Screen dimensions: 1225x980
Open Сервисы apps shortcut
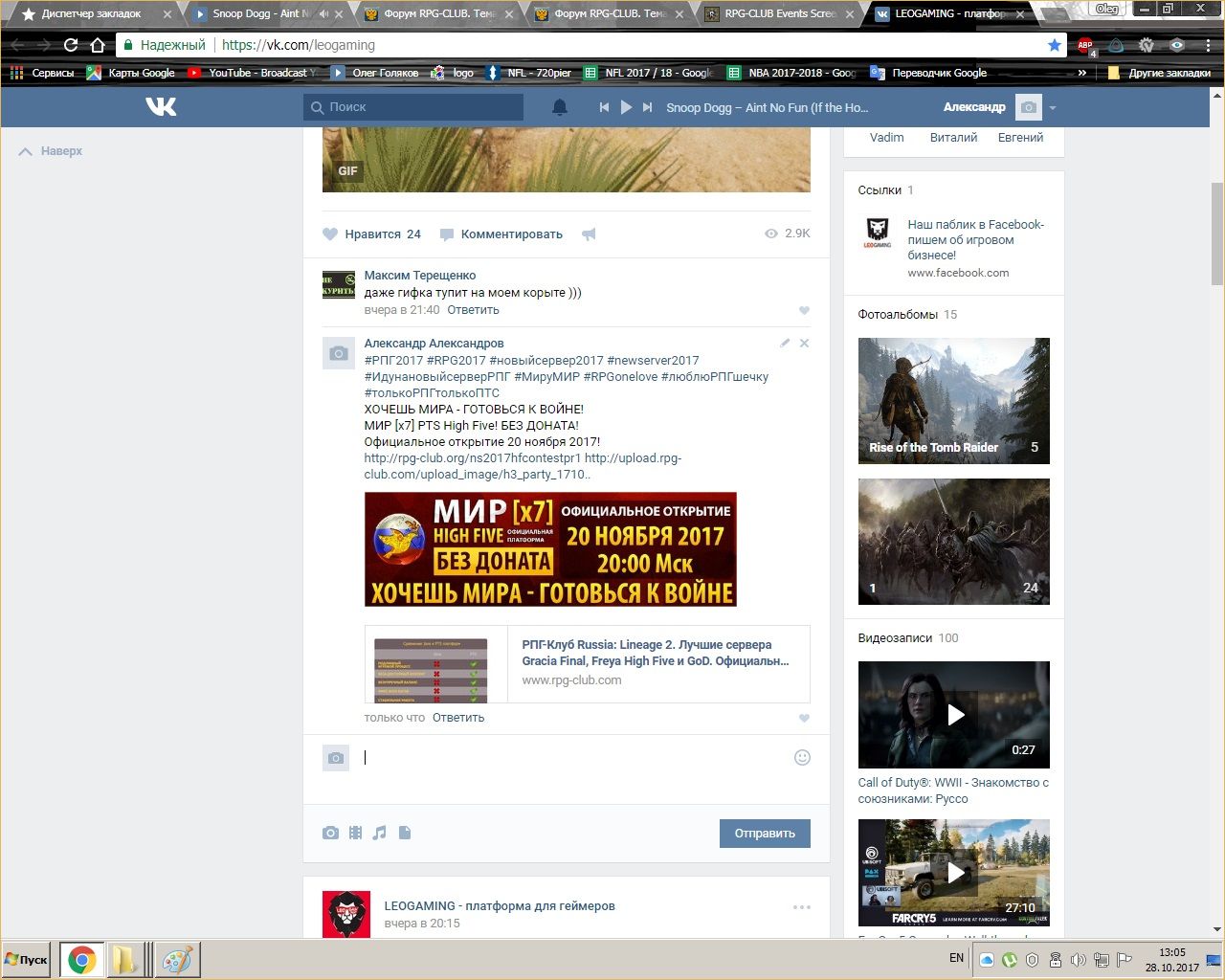click(42, 73)
